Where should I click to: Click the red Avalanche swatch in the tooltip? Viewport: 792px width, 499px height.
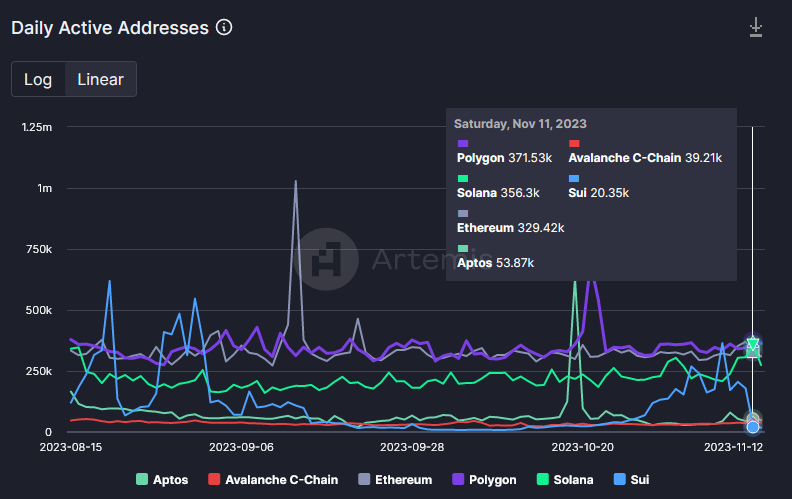coord(574,143)
